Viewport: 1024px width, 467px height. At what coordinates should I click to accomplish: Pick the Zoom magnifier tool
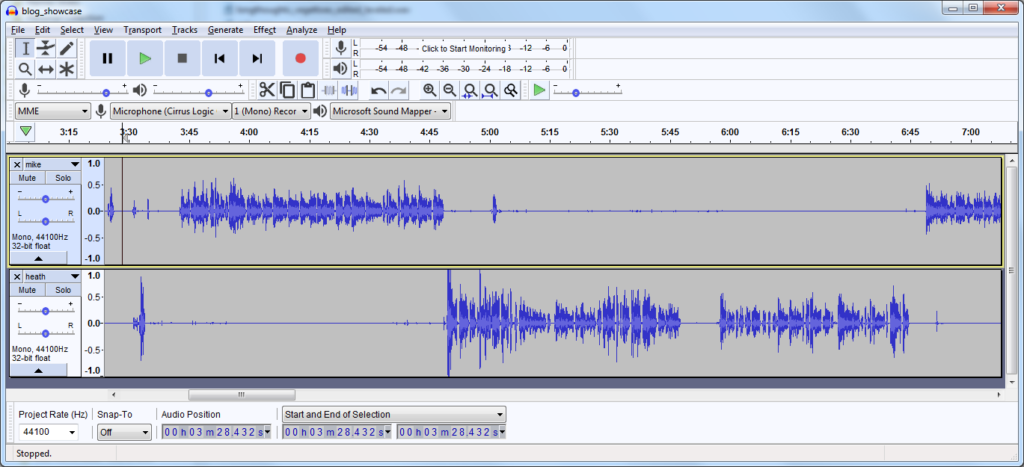click(25, 69)
